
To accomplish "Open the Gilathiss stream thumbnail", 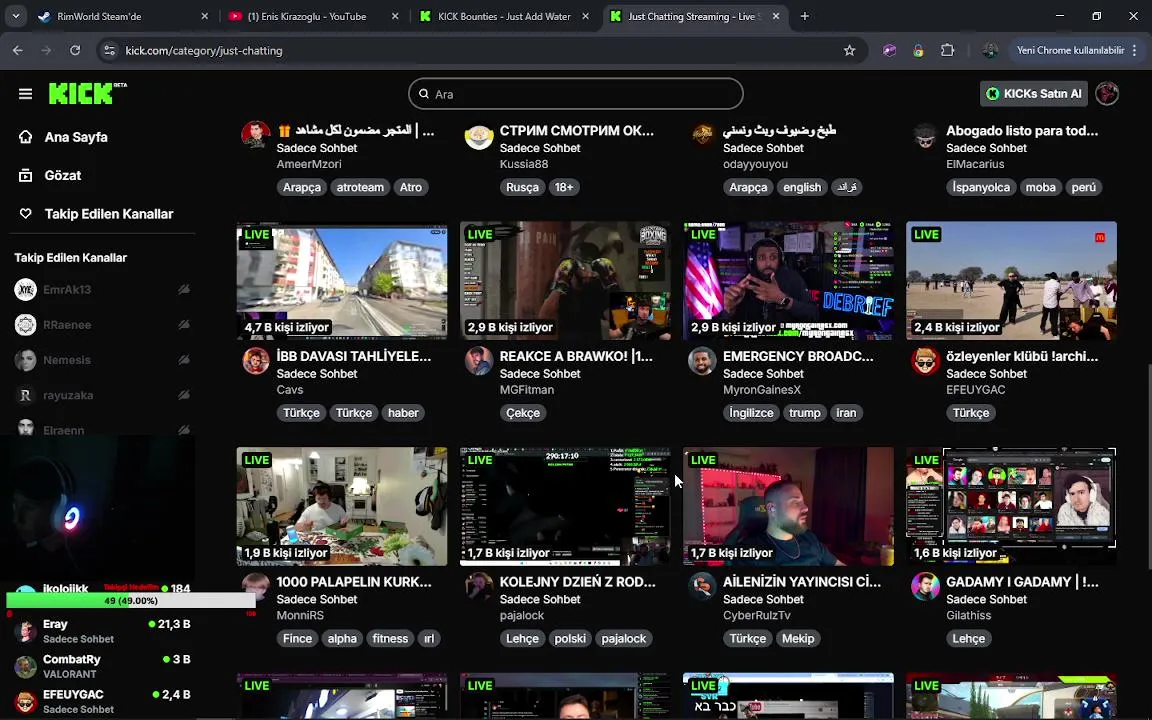I will click(x=1012, y=506).
